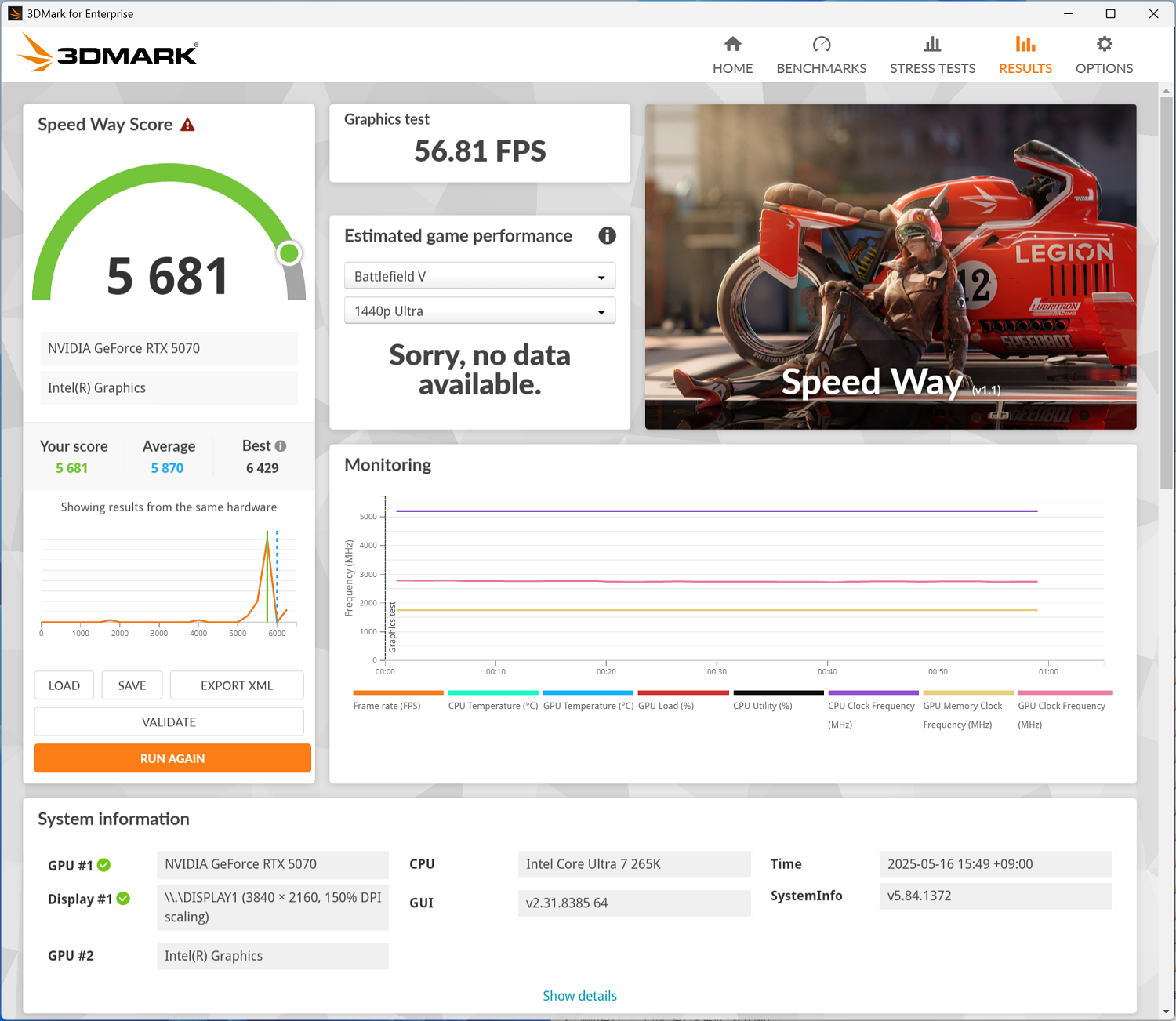The height and width of the screenshot is (1021, 1176).
Task: Click the score distribution histogram chart
Action: 169,582
